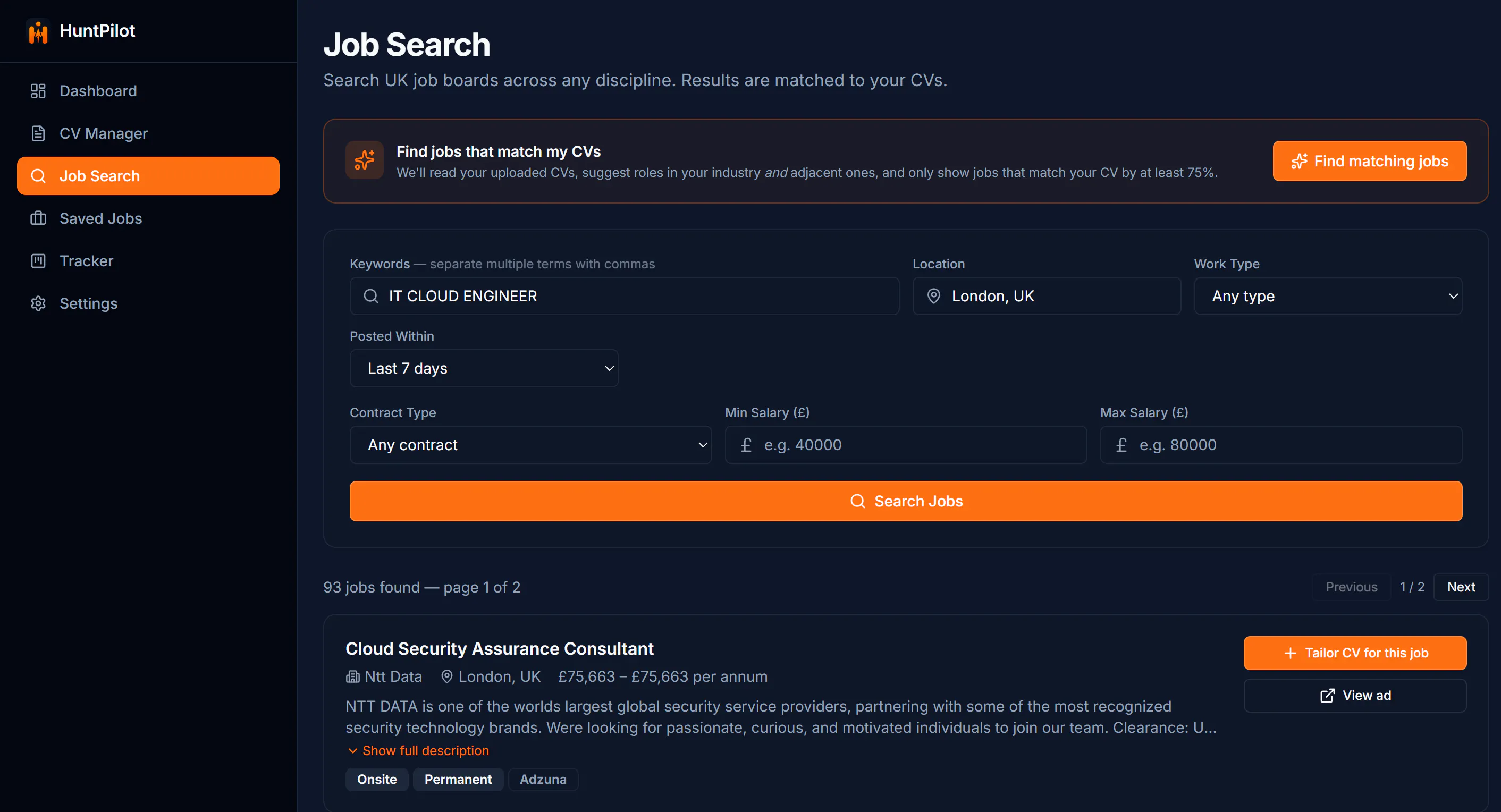Go to the Next results page
Viewport: 1501px width, 812px height.
pos(1461,587)
